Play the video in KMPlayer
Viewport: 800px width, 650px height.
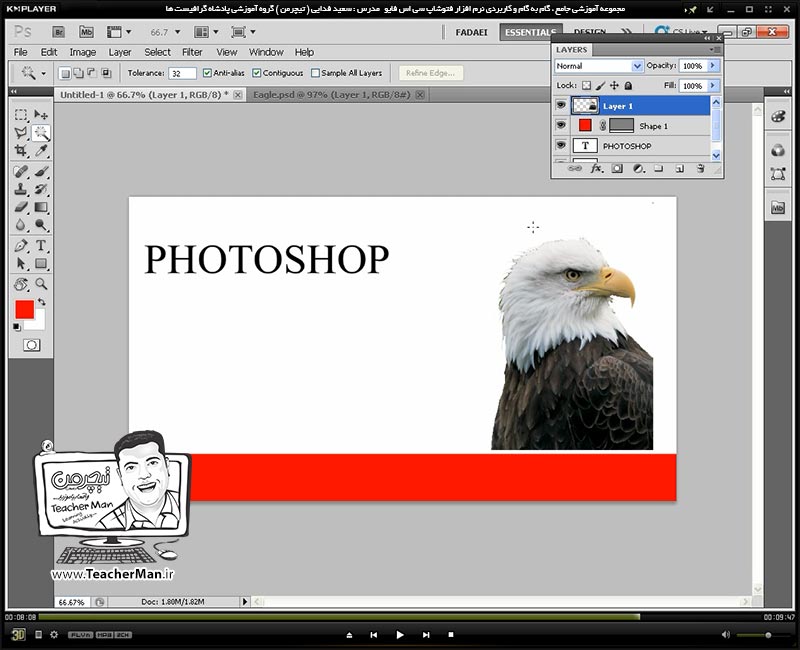pyautogui.click(x=399, y=635)
